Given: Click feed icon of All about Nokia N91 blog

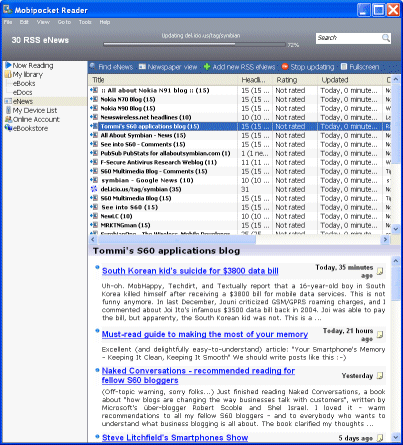Looking at the screenshot, I should click(x=94, y=90).
